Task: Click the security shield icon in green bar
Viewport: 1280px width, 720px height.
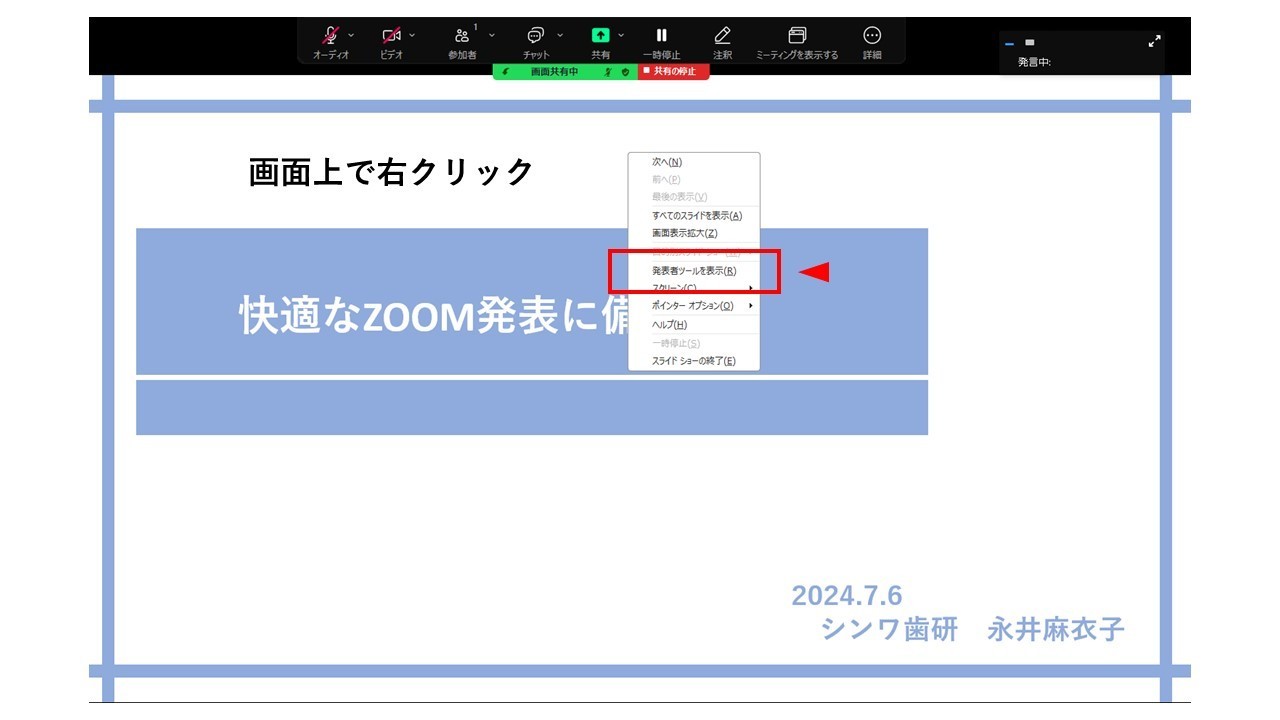Action: click(625, 72)
